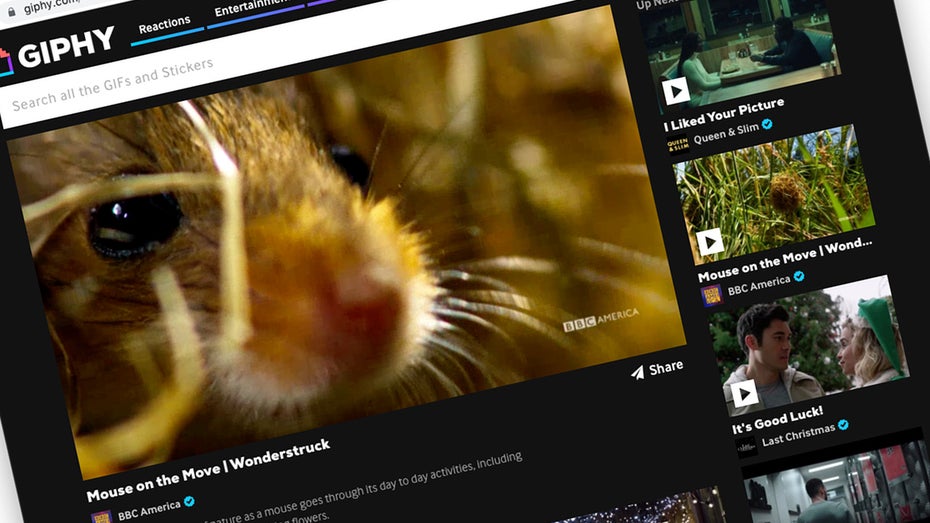
Task: Click the GIPHY logo icon
Action: pos(5,62)
